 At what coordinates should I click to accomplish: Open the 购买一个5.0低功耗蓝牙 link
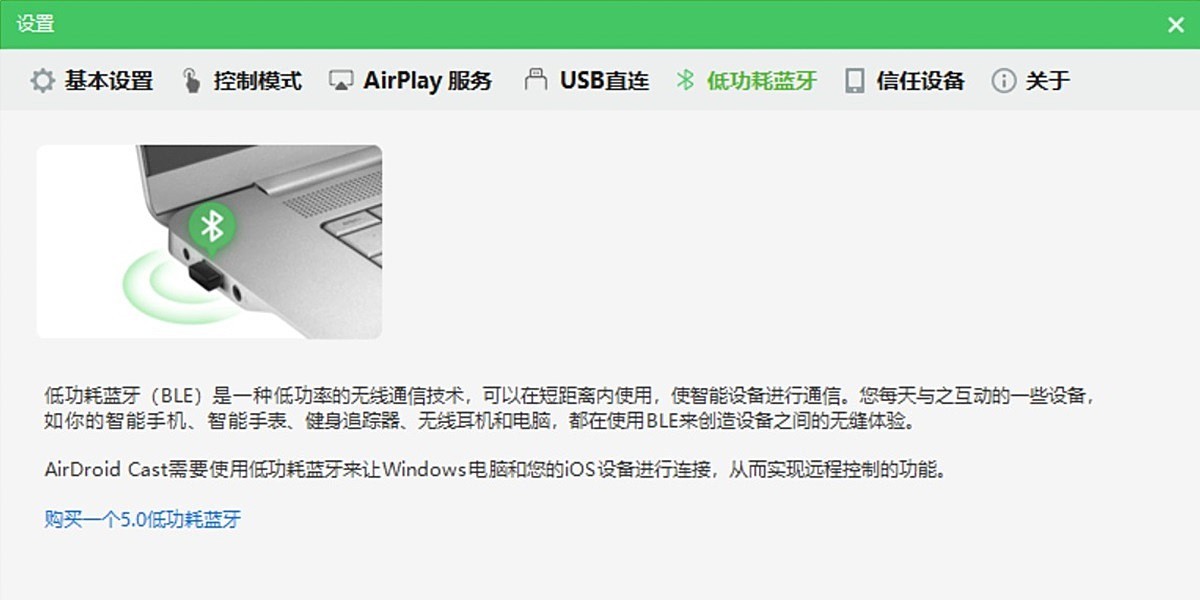[x=143, y=519]
